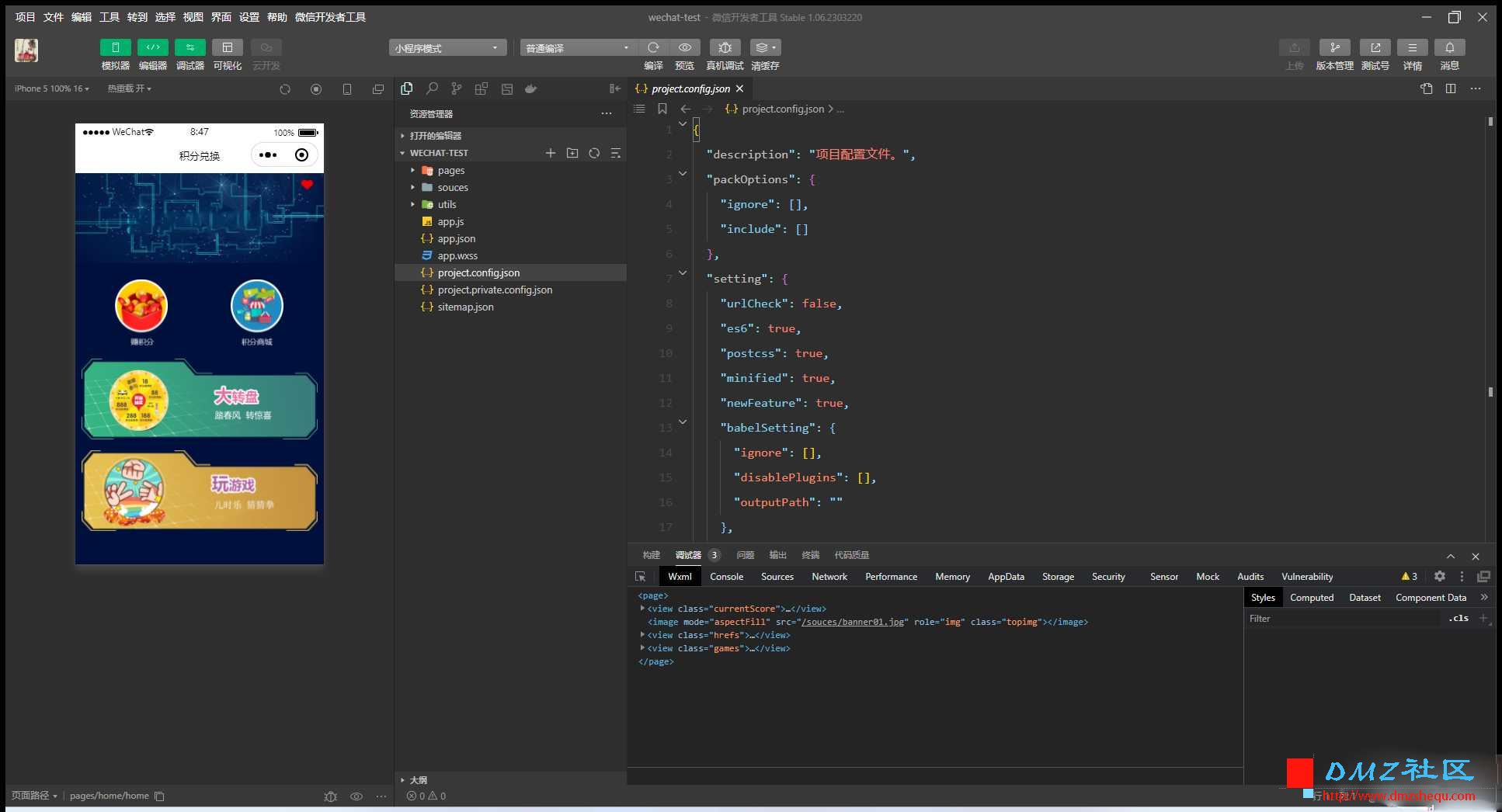Open the search icon in the sidebar
The image size is (1502, 812).
tap(432, 88)
